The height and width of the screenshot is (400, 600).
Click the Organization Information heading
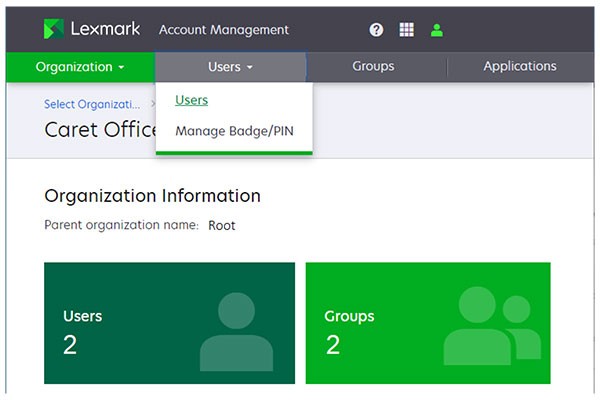(x=152, y=196)
